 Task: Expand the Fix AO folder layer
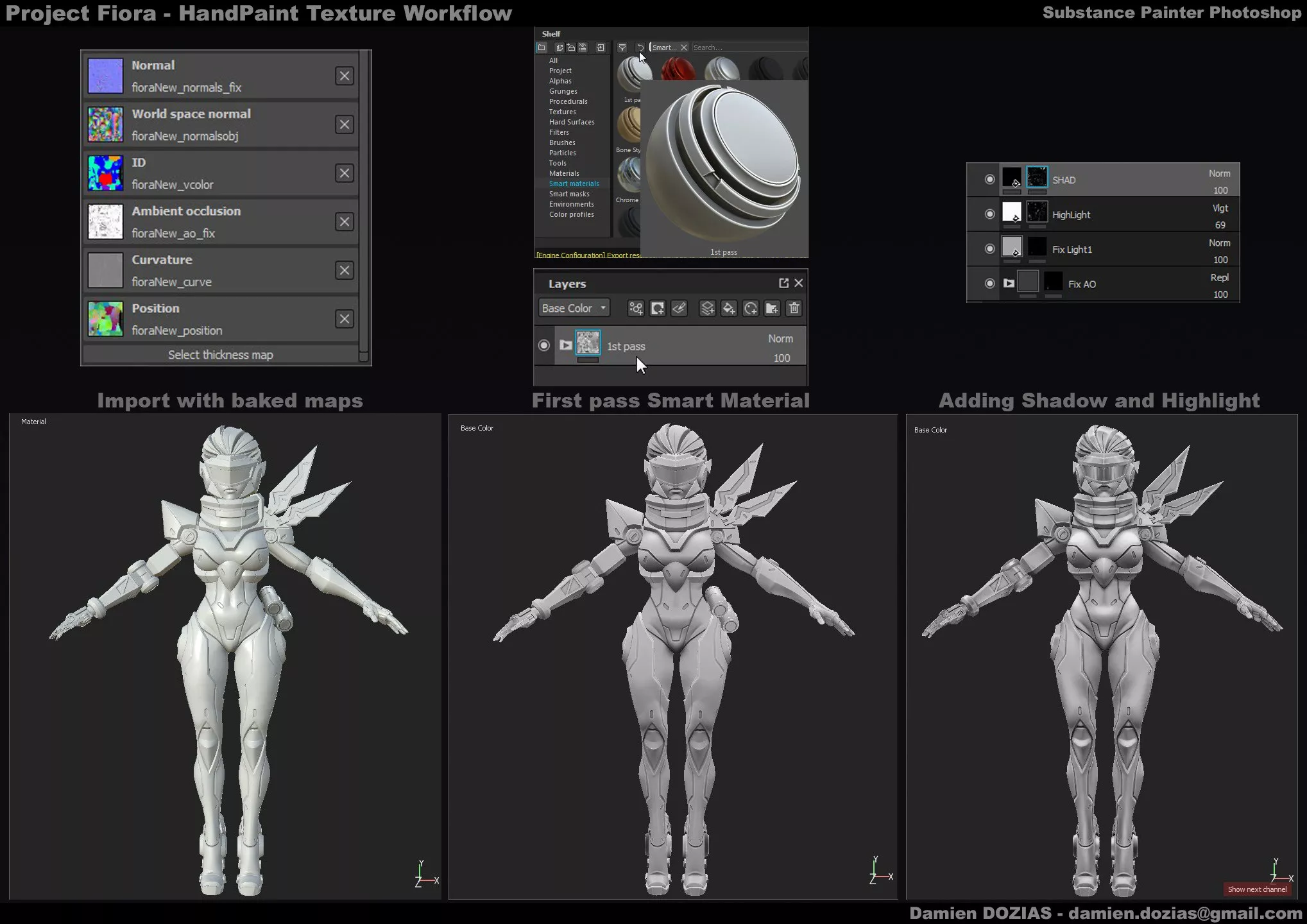(1009, 283)
